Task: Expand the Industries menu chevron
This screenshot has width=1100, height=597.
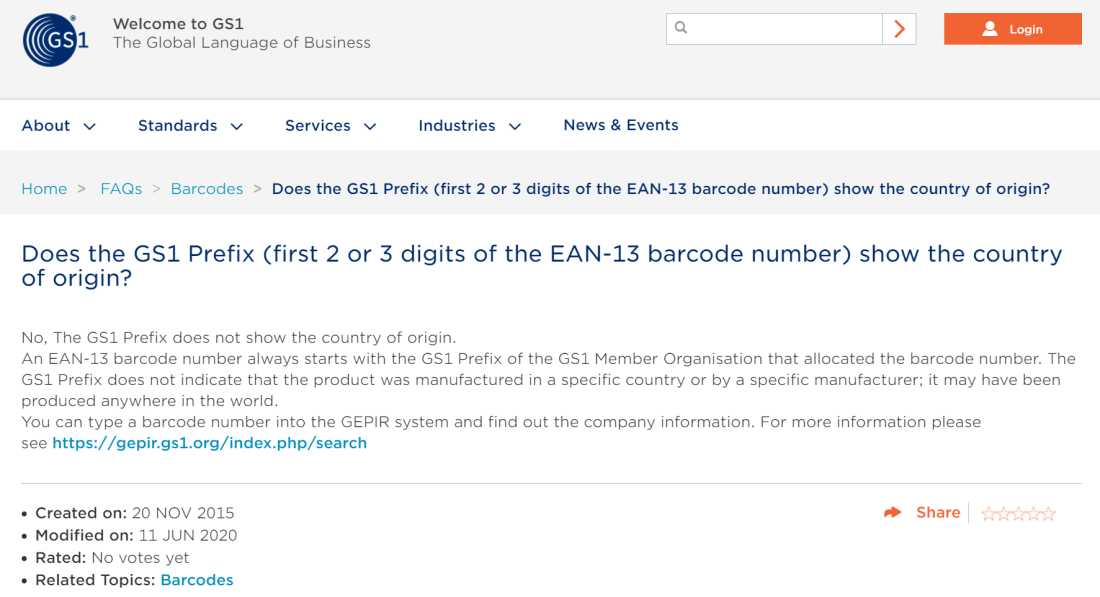Action: [x=515, y=127]
